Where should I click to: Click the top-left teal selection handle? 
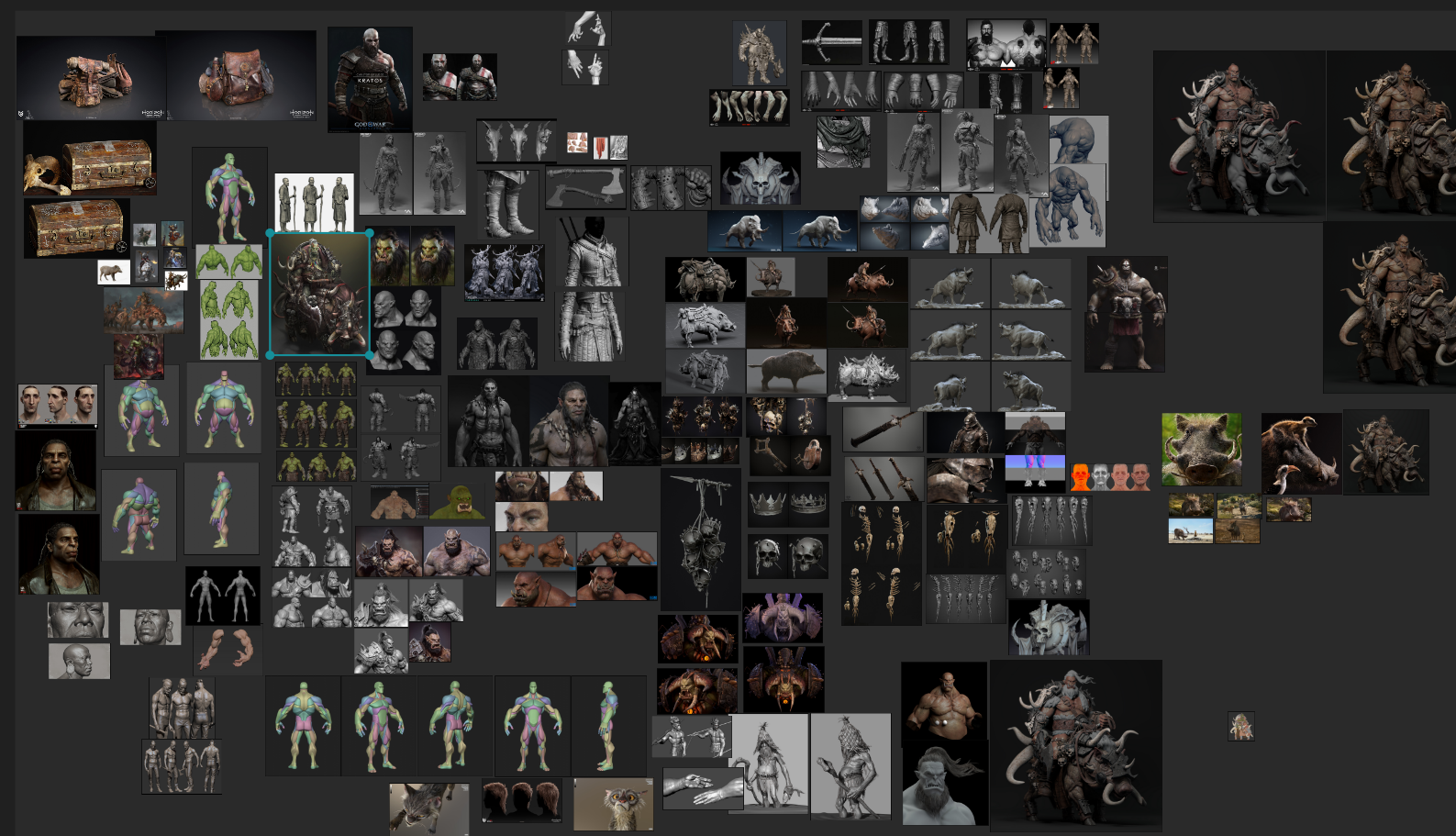pyautogui.click(x=270, y=233)
